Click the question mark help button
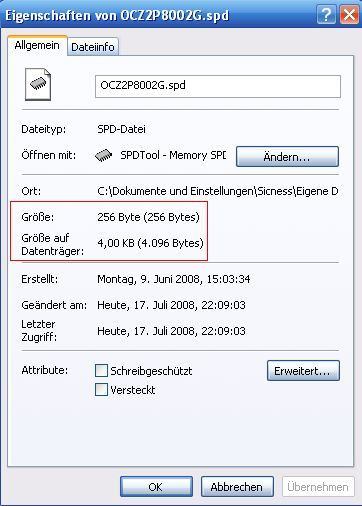The image size is (362, 506). click(x=326, y=15)
